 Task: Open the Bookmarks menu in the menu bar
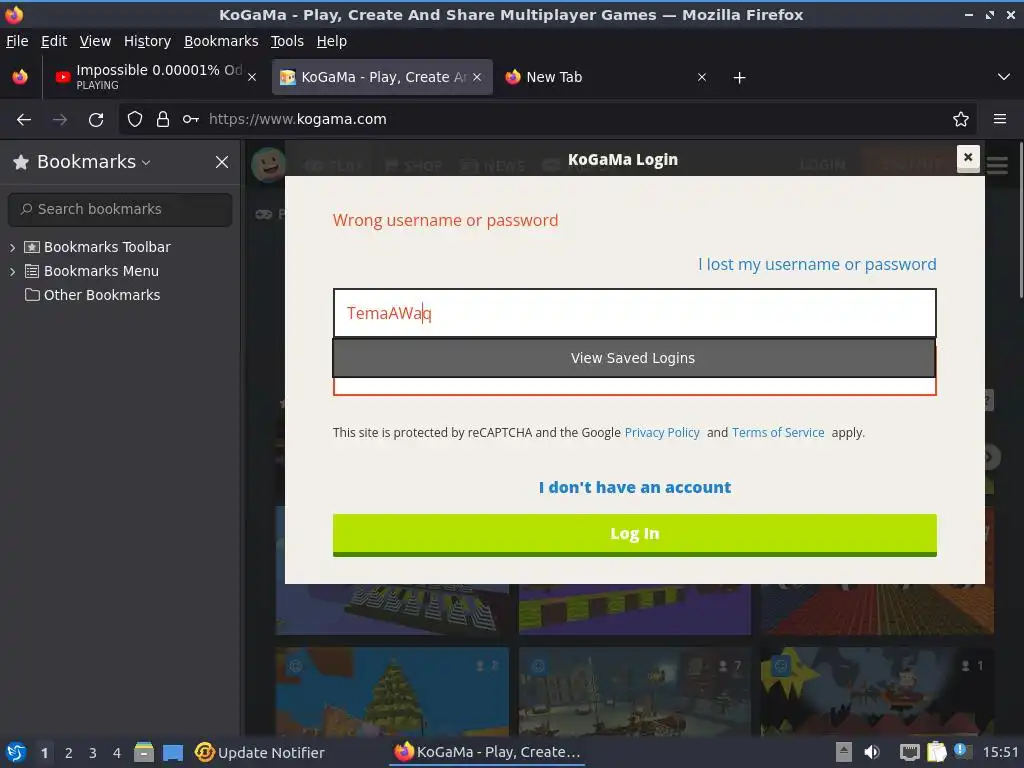[x=221, y=41]
